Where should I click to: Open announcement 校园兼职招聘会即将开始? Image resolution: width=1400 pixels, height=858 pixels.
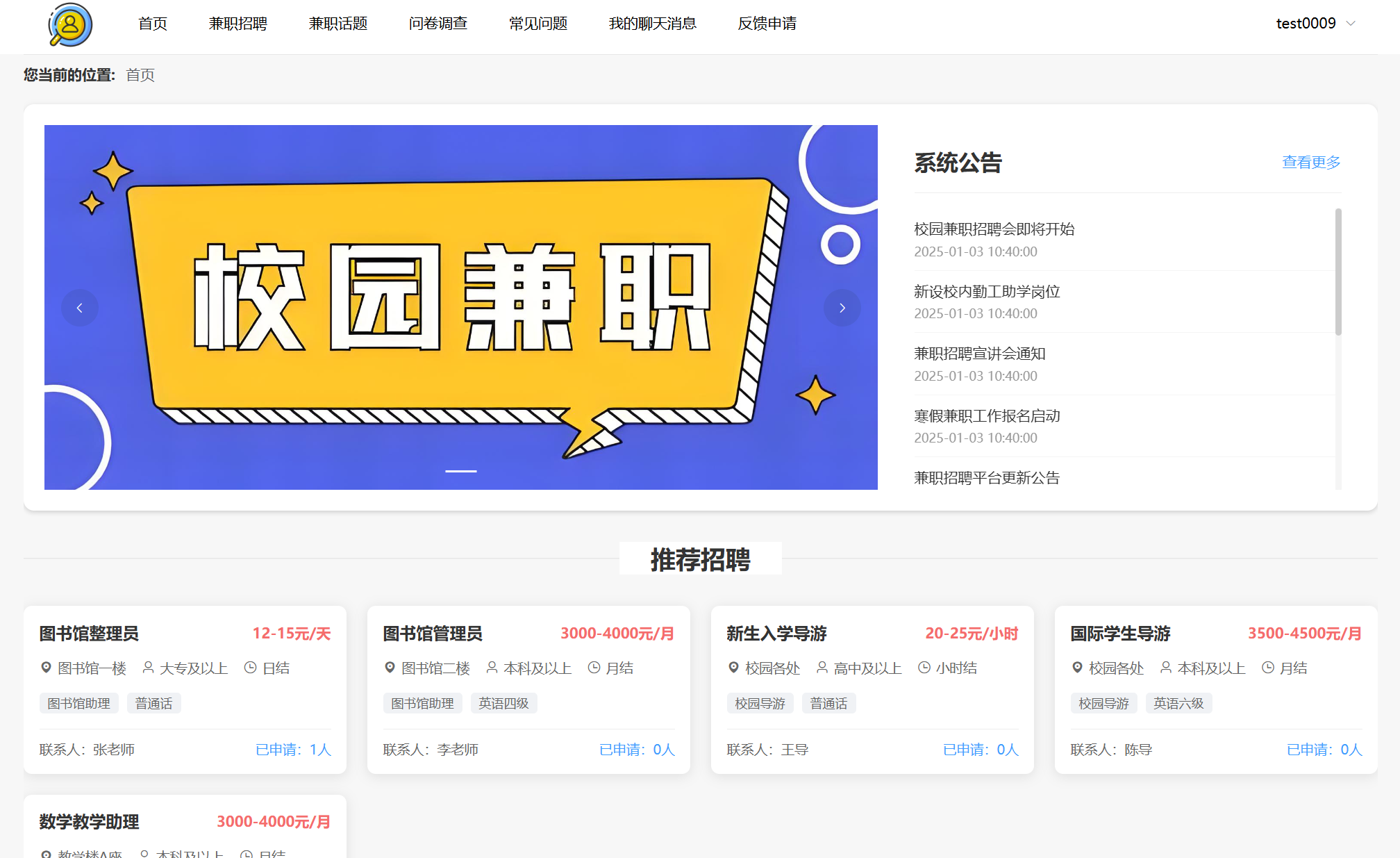994,229
